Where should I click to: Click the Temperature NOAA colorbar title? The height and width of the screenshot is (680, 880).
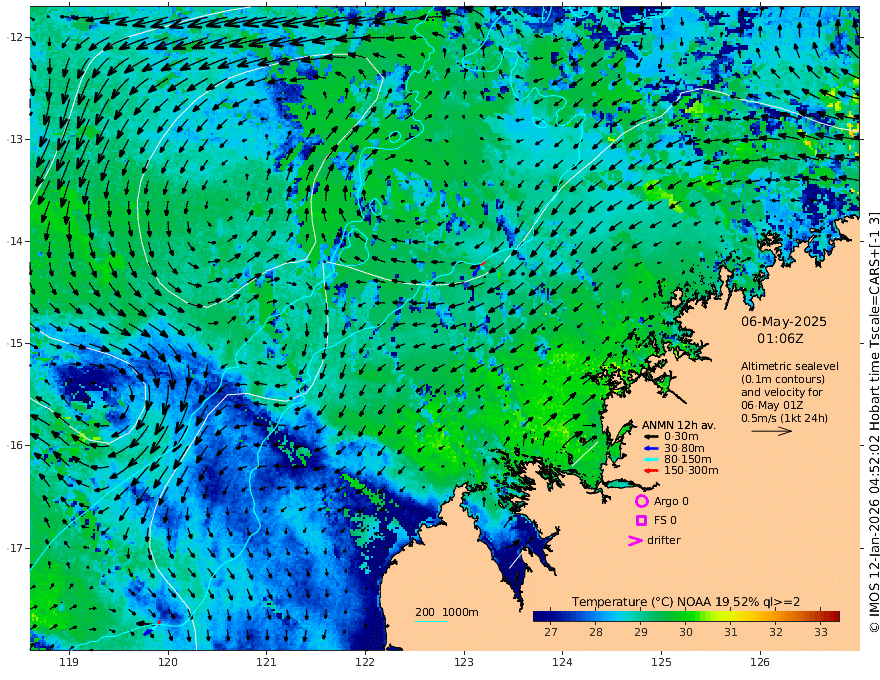[686, 602]
